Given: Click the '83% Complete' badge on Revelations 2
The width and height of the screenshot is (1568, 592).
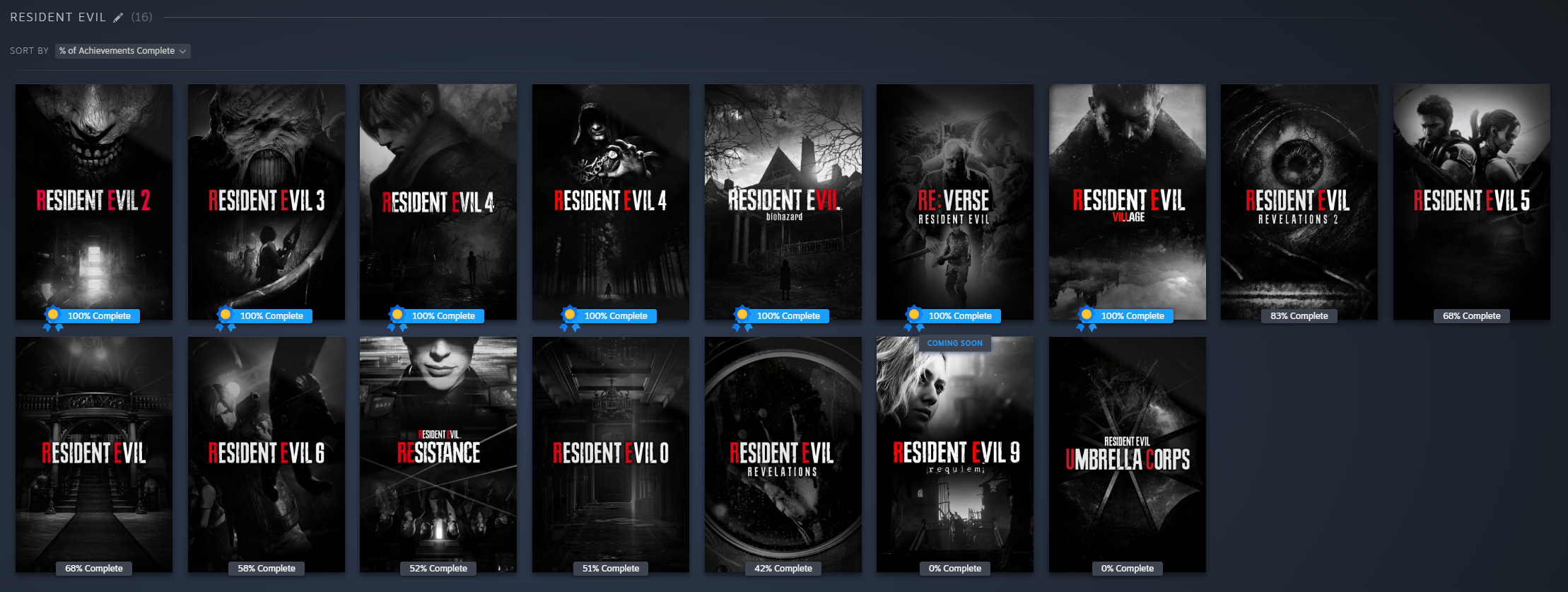Looking at the screenshot, I should point(1299,316).
